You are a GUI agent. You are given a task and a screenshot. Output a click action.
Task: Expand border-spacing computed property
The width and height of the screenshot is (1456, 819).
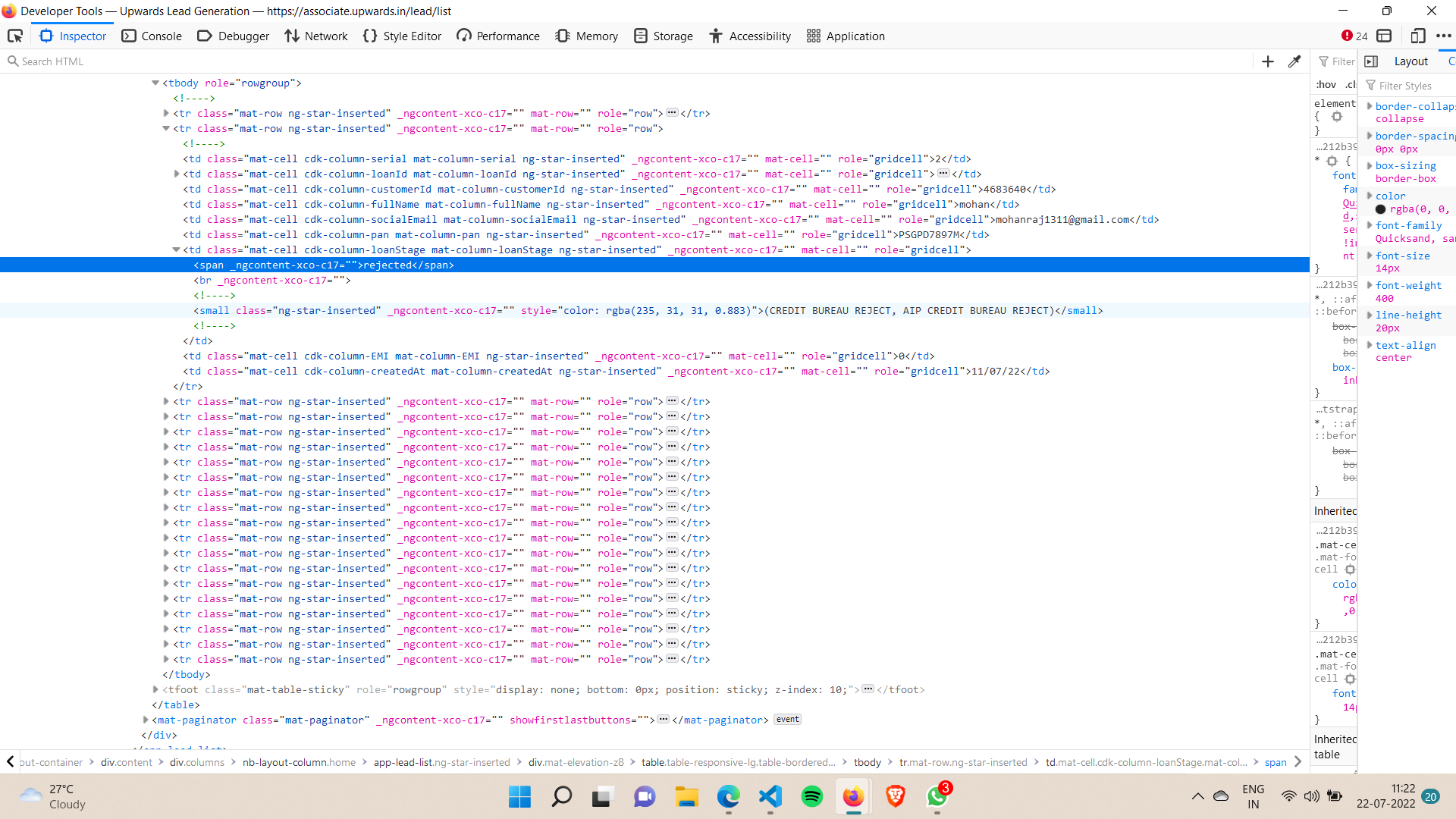[x=1370, y=136]
